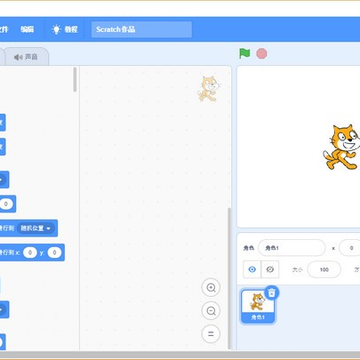Click the x value in the 滑行到 x y block
Screen dimensions: 360x360
[x=30, y=253]
